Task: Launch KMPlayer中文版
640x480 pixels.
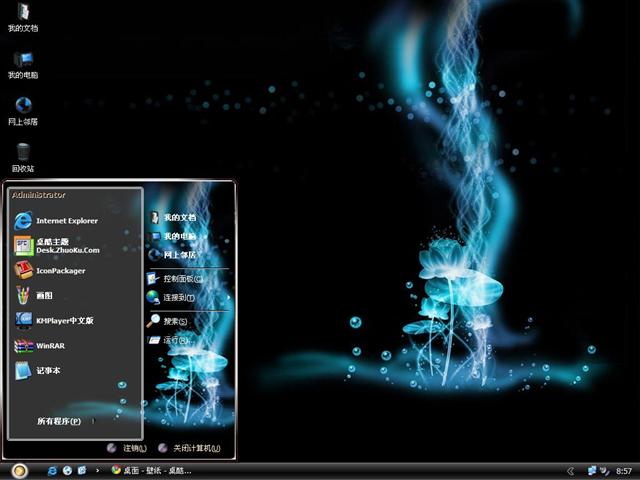Action: pyautogui.click(x=64, y=320)
